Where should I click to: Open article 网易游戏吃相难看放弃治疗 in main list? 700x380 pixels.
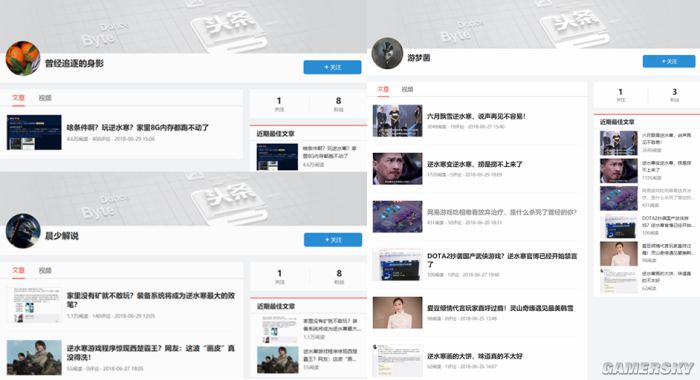click(x=502, y=212)
